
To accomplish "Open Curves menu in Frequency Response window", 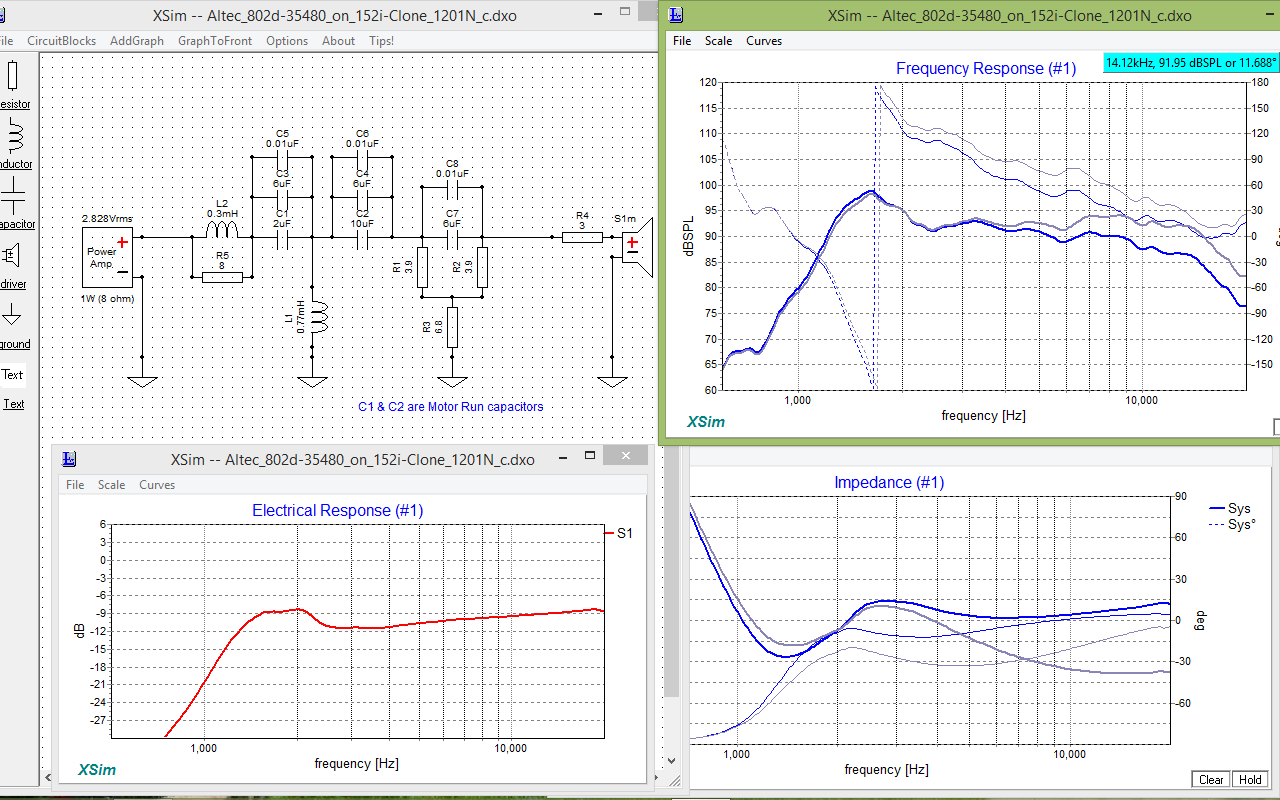I will [x=764, y=41].
